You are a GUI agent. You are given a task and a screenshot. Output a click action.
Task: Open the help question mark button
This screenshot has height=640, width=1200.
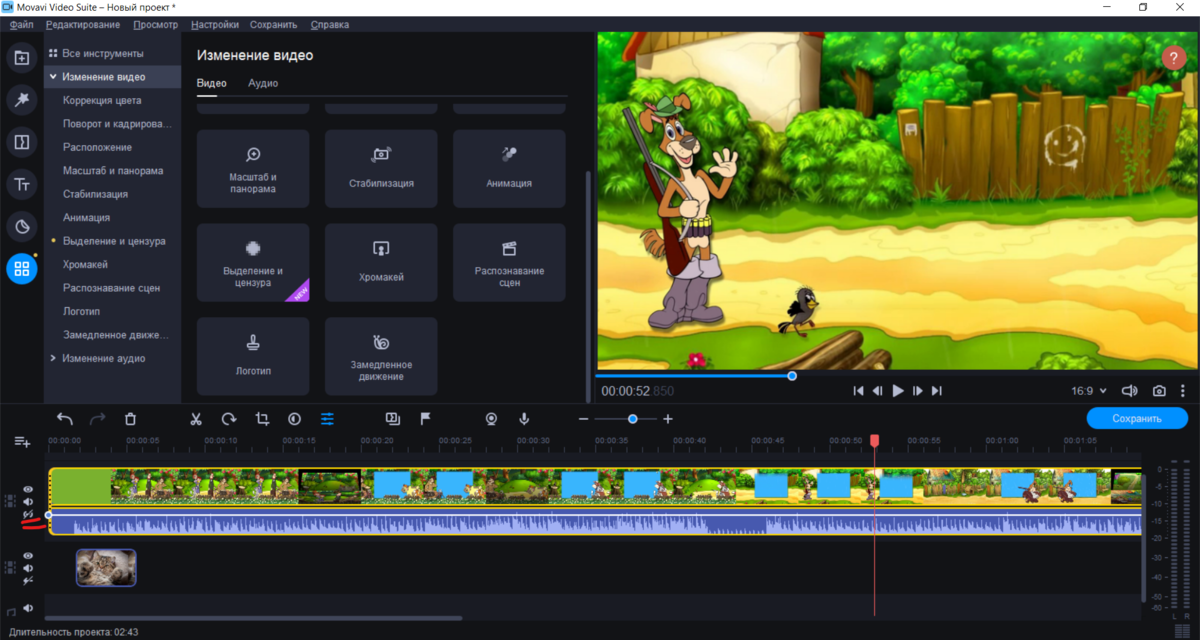click(x=1174, y=58)
